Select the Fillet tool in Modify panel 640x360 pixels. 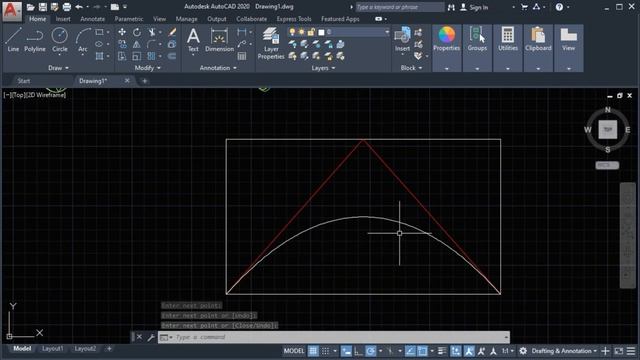click(x=152, y=44)
